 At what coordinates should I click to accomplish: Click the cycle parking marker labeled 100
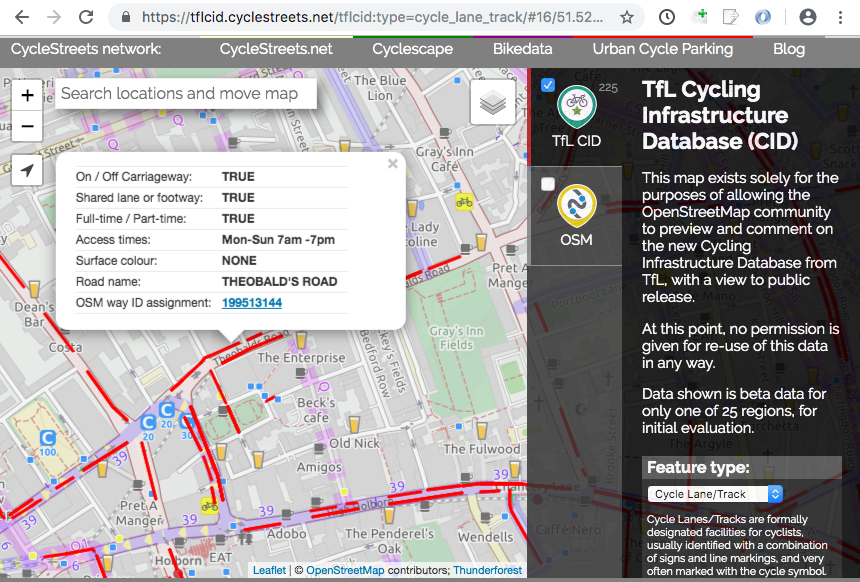click(48, 444)
